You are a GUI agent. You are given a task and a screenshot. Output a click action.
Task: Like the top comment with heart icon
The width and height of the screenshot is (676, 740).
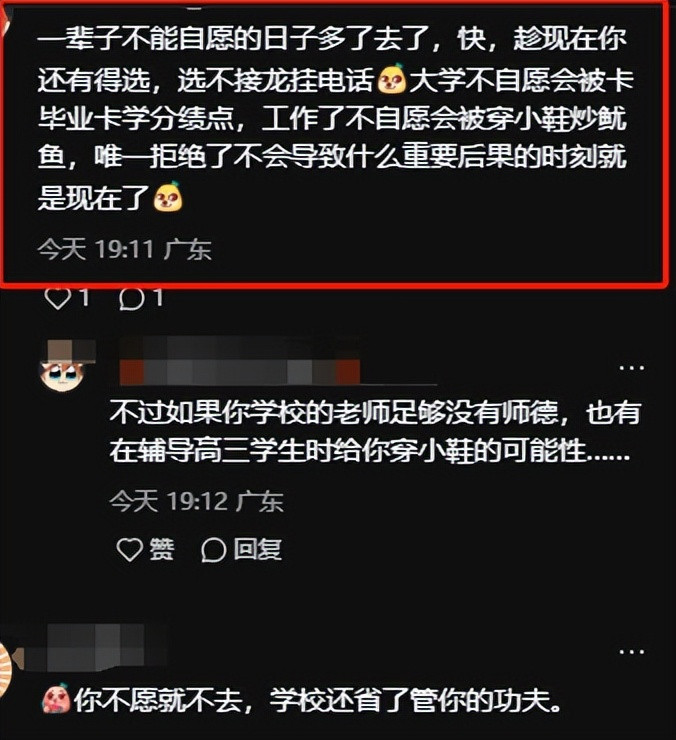tap(57, 299)
